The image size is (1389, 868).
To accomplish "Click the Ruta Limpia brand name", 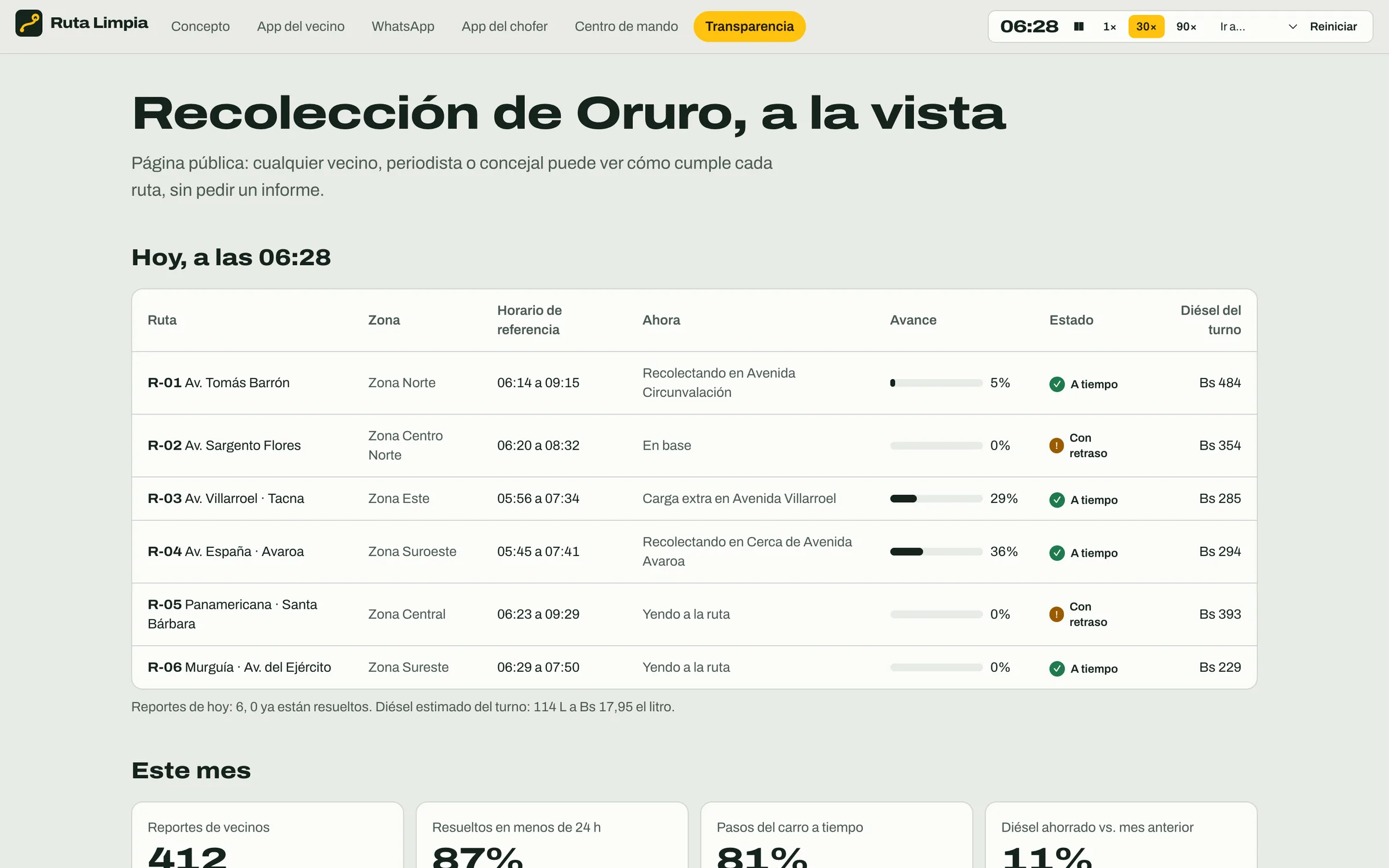I will 99,23.
